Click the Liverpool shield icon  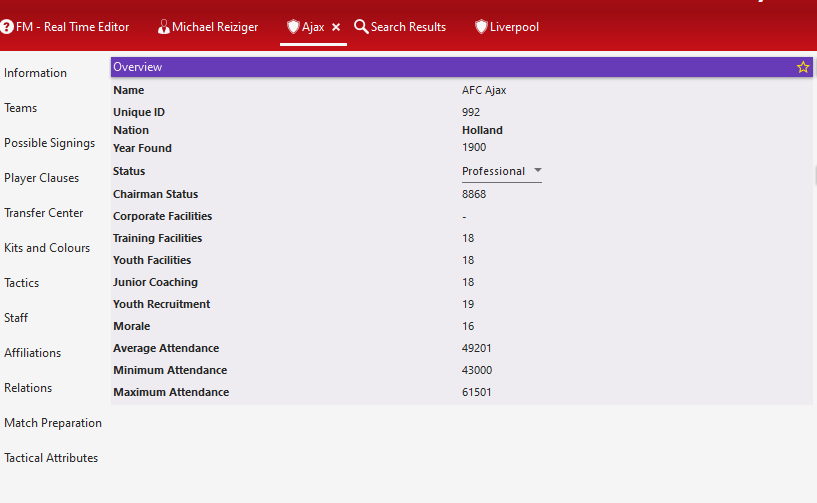point(481,27)
